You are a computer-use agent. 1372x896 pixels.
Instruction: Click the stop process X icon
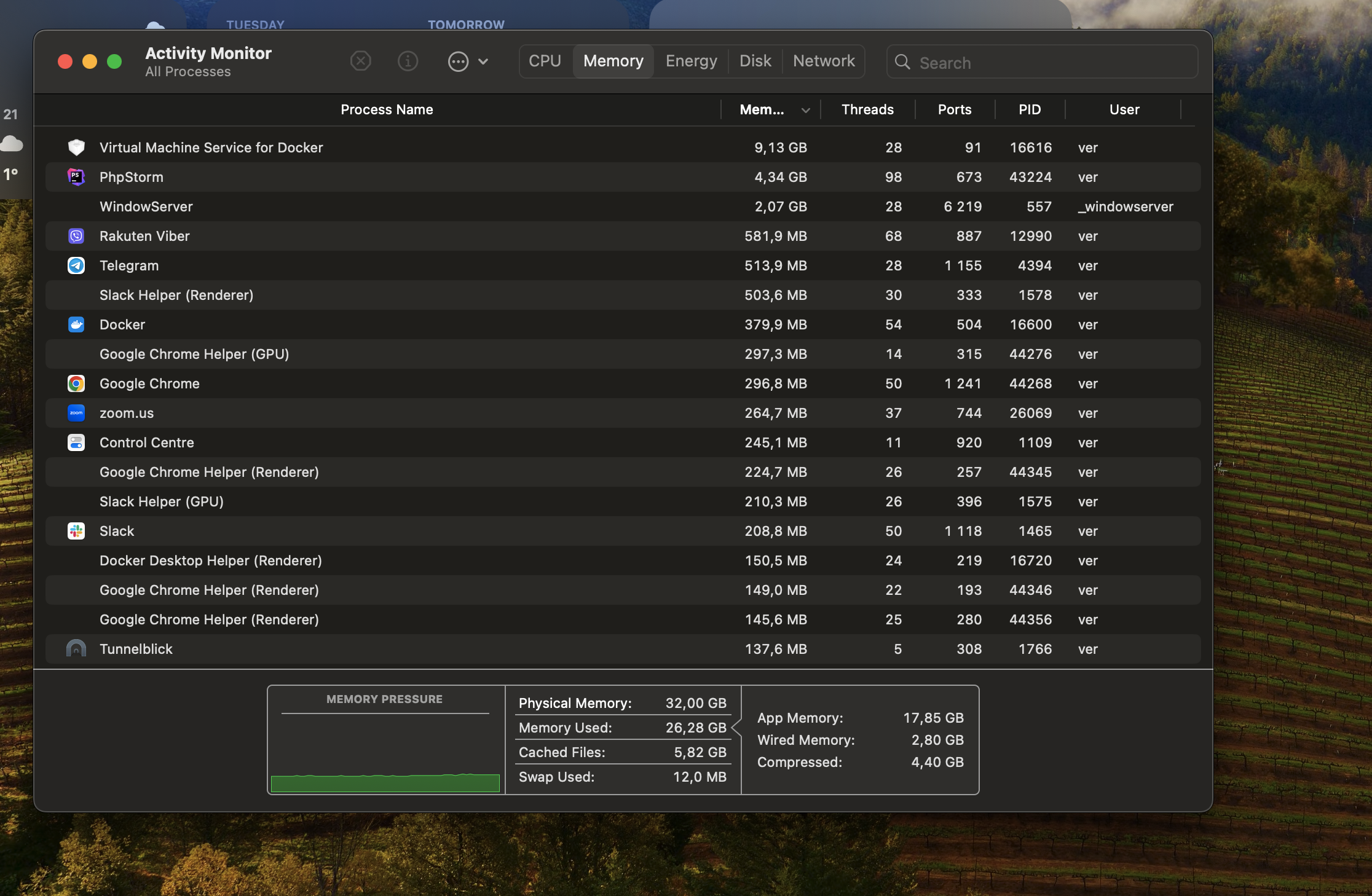tap(361, 61)
